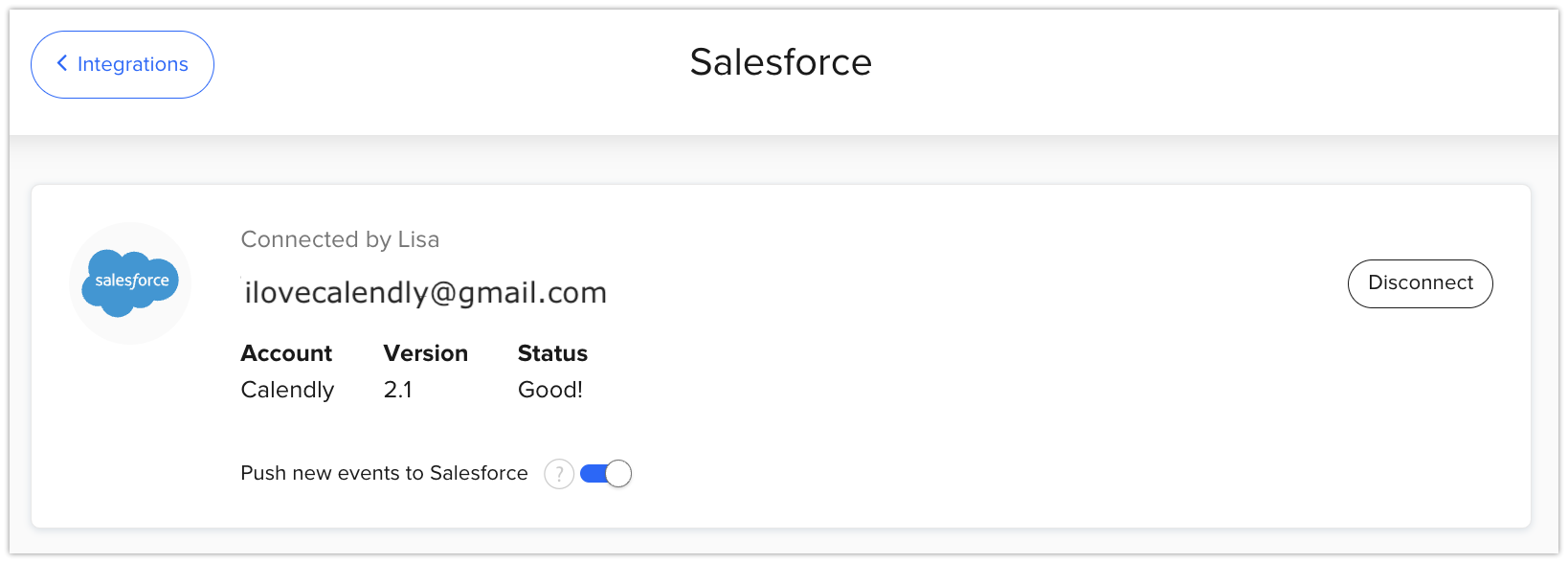Click the white knob of the toggle switch
1568x563 pixels.
tap(618, 474)
